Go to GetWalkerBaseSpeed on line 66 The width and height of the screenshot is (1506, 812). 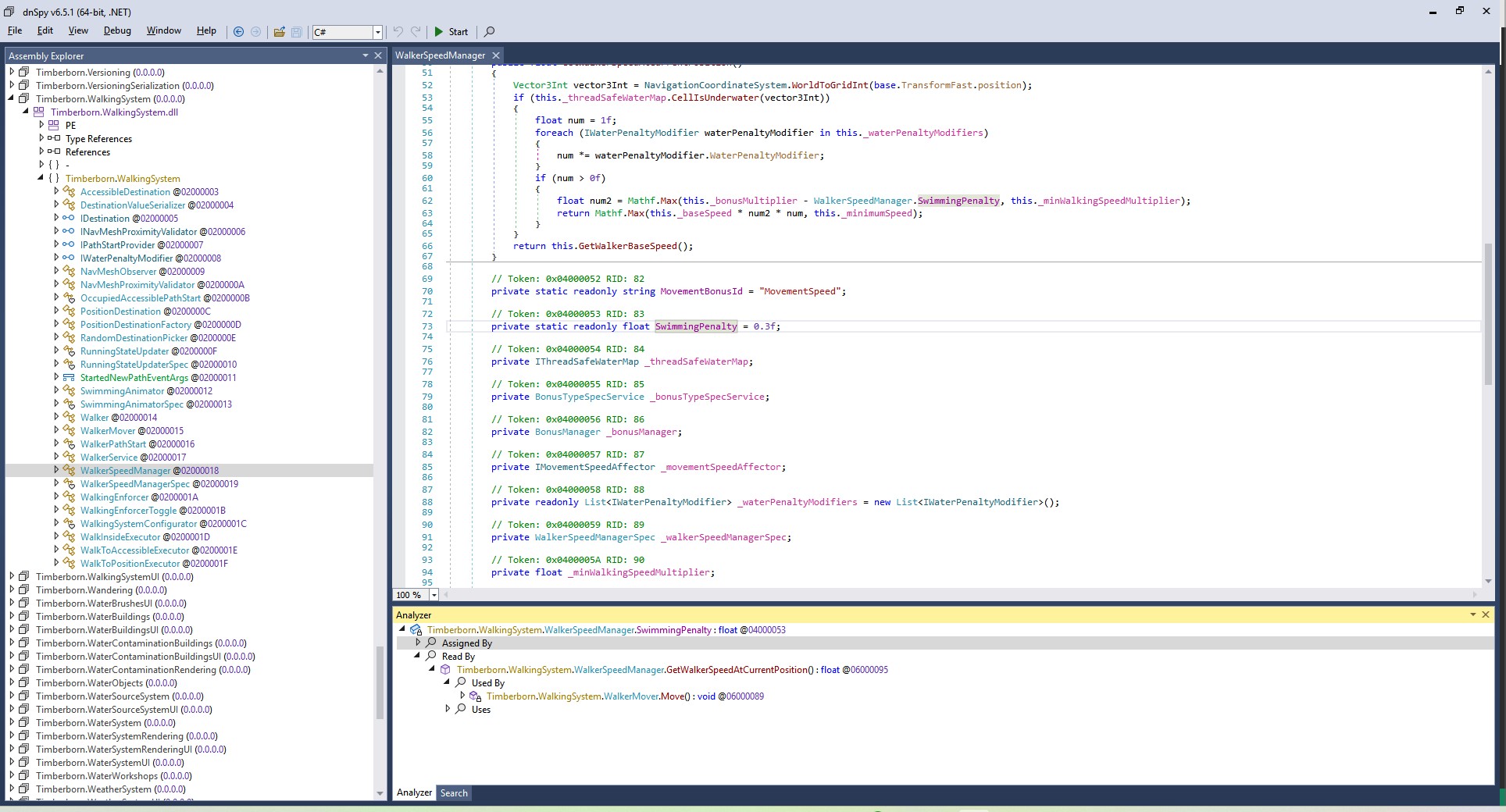pyautogui.click(x=627, y=246)
